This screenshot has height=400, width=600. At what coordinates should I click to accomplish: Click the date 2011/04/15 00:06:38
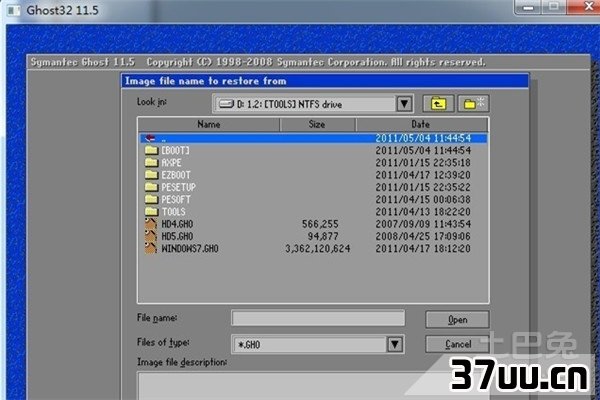pos(423,199)
